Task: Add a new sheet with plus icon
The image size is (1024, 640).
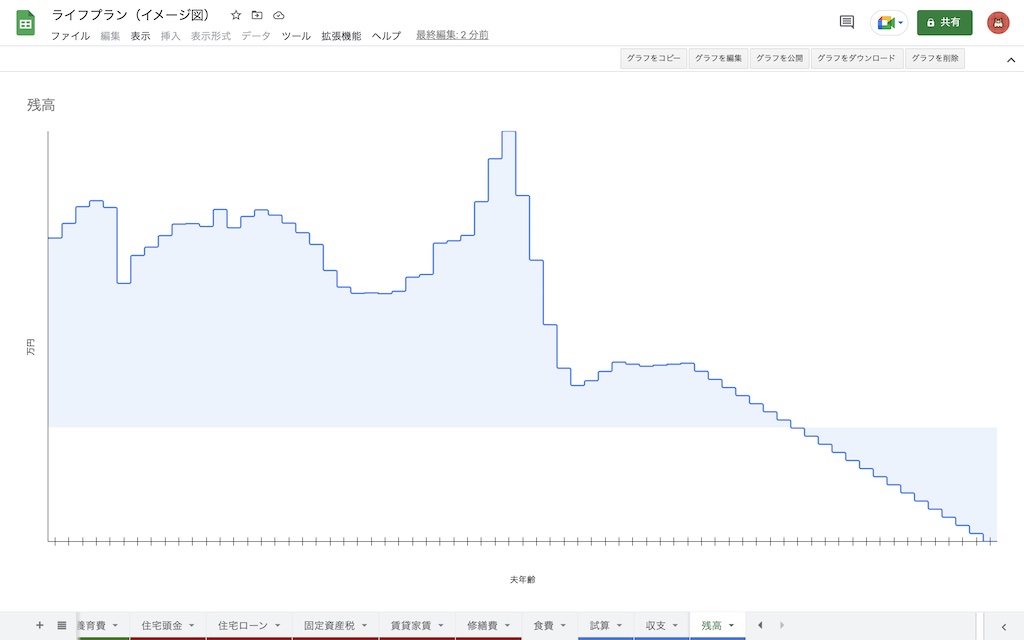Action: tap(39, 625)
